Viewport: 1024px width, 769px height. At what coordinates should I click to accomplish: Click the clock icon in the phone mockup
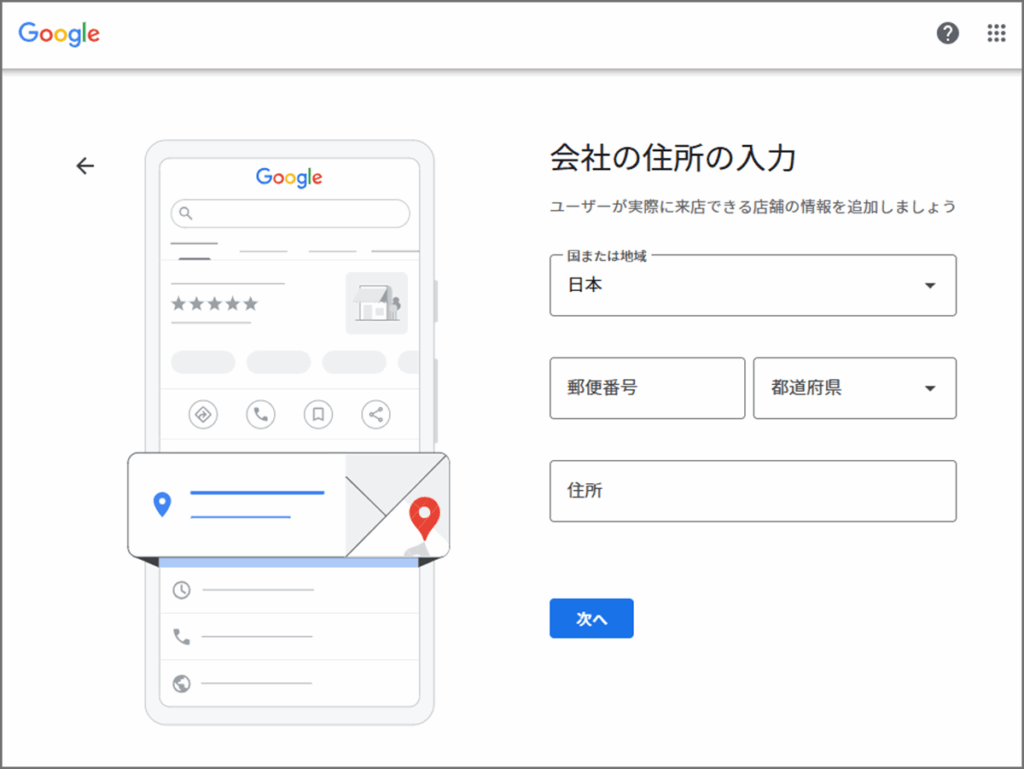tap(180, 591)
